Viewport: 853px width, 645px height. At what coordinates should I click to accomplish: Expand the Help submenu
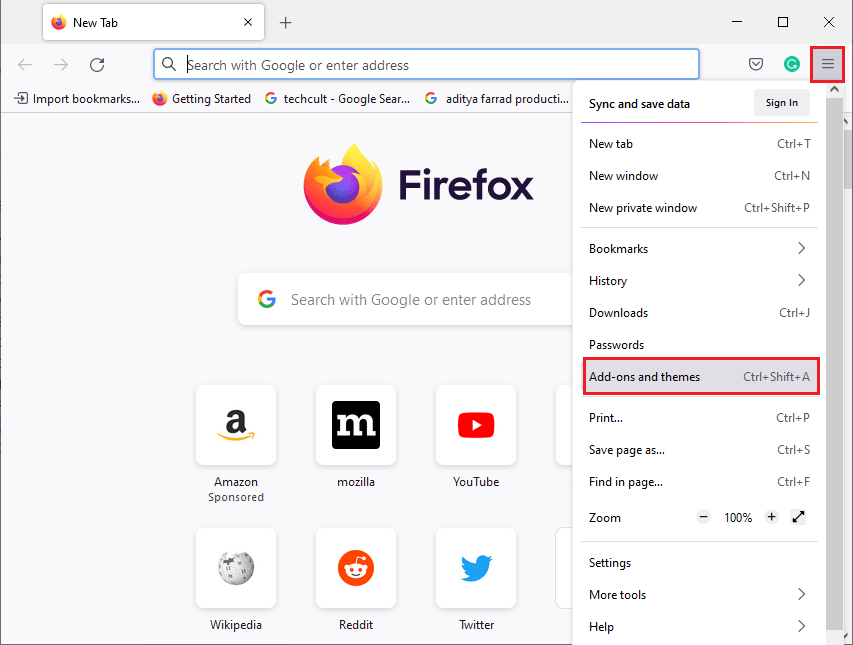(x=700, y=627)
